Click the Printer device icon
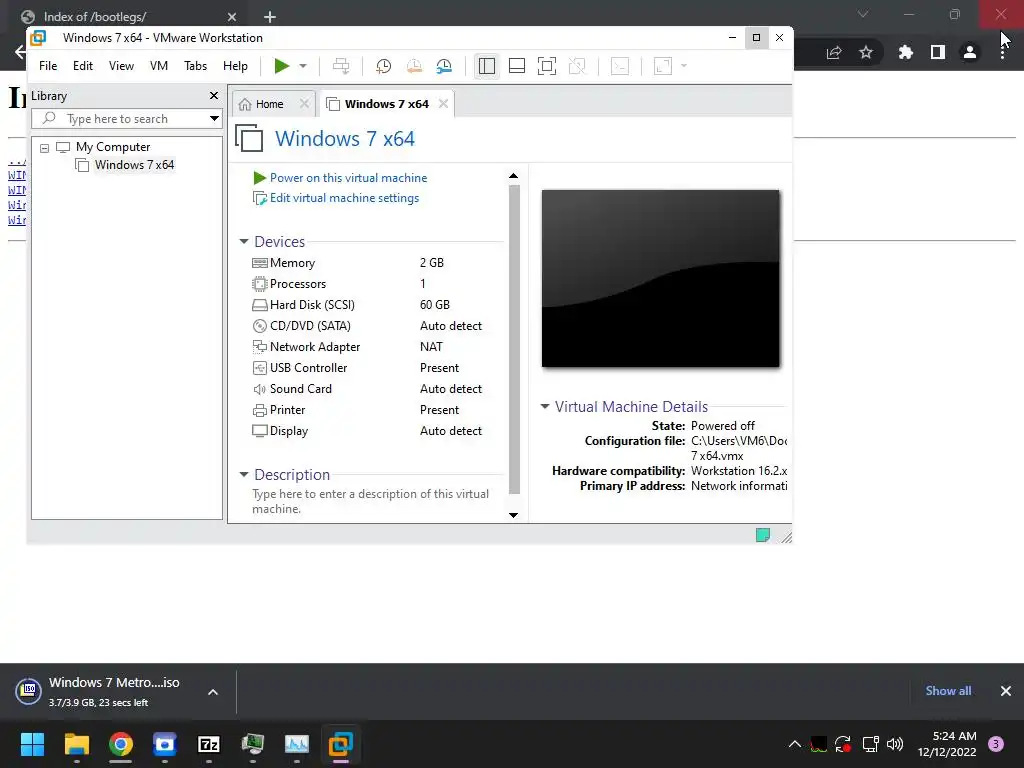Viewport: 1024px width, 768px height. (x=259, y=410)
